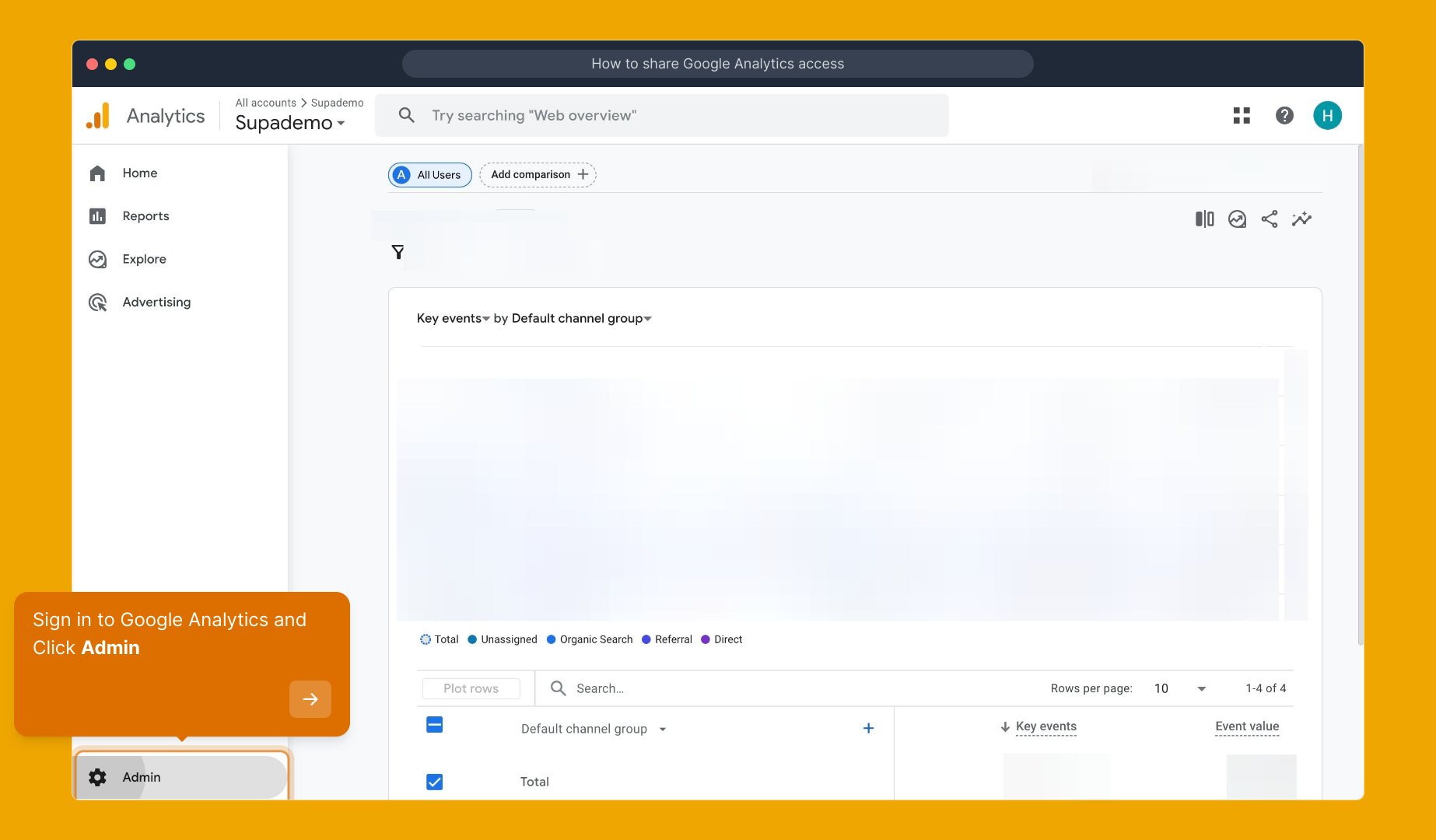Image resolution: width=1436 pixels, height=840 pixels.
Task: Uncheck the Total row checkbox
Action: click(434, 782)
